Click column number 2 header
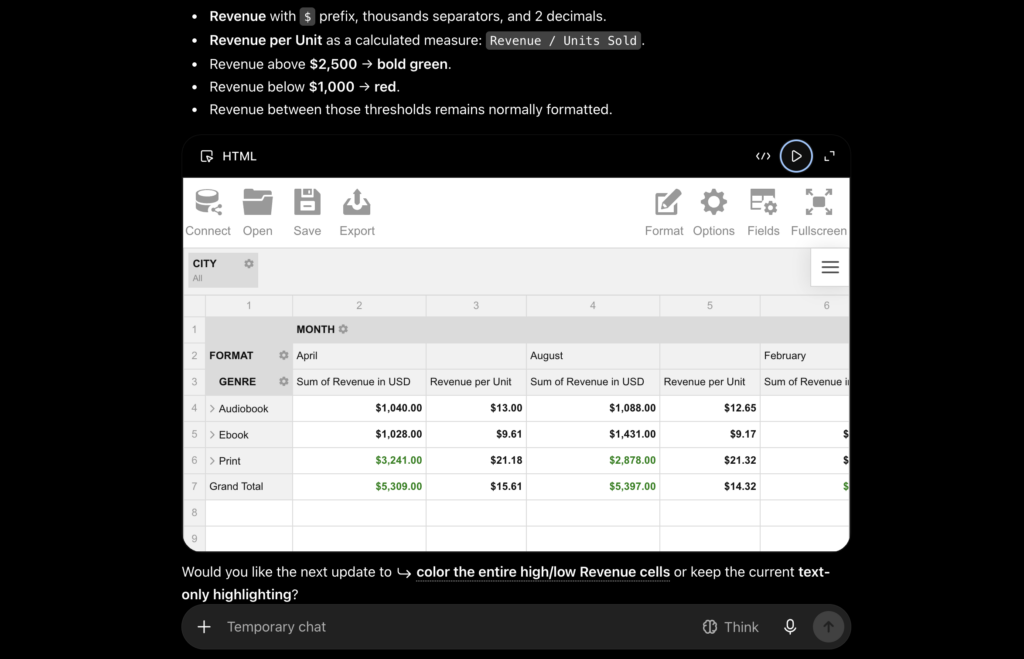1024x659 pixels. (x=359, y=306)
